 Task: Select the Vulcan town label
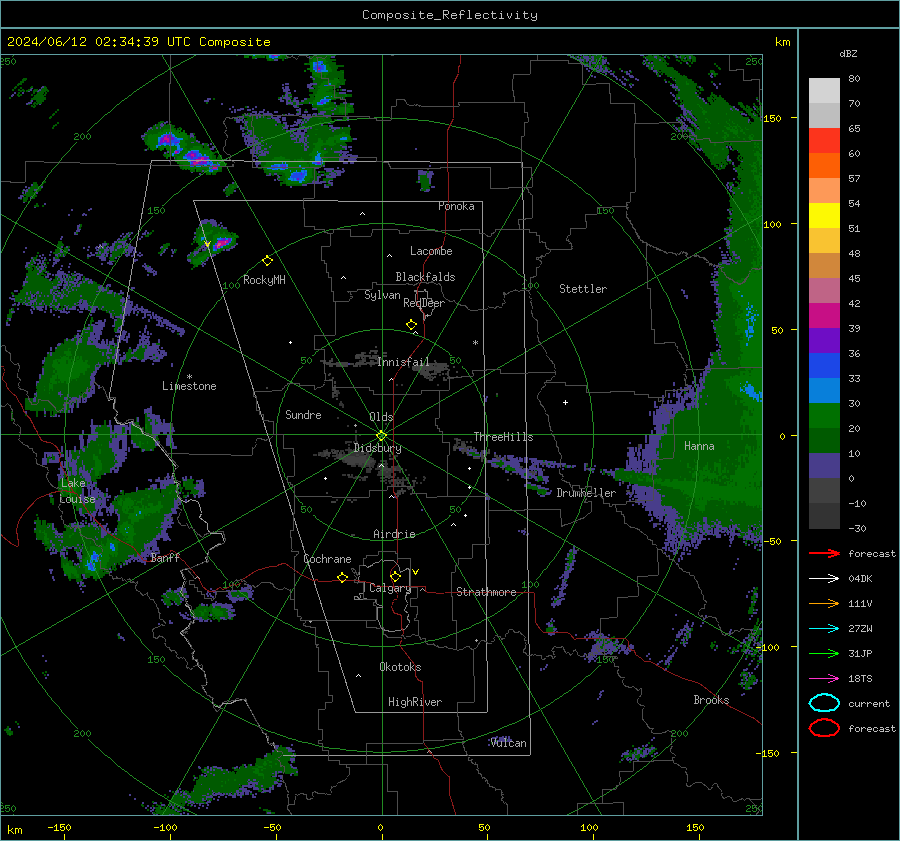(509, 743)
